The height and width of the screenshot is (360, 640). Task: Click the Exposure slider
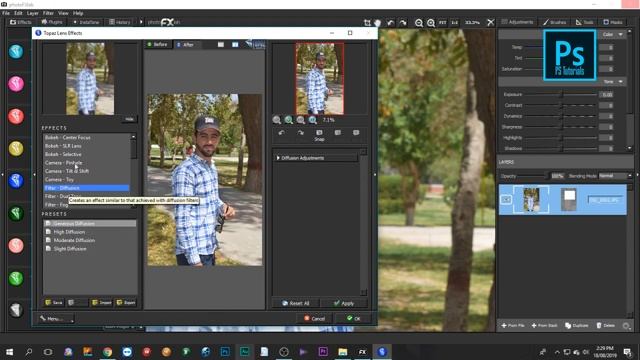click(561, 94)
